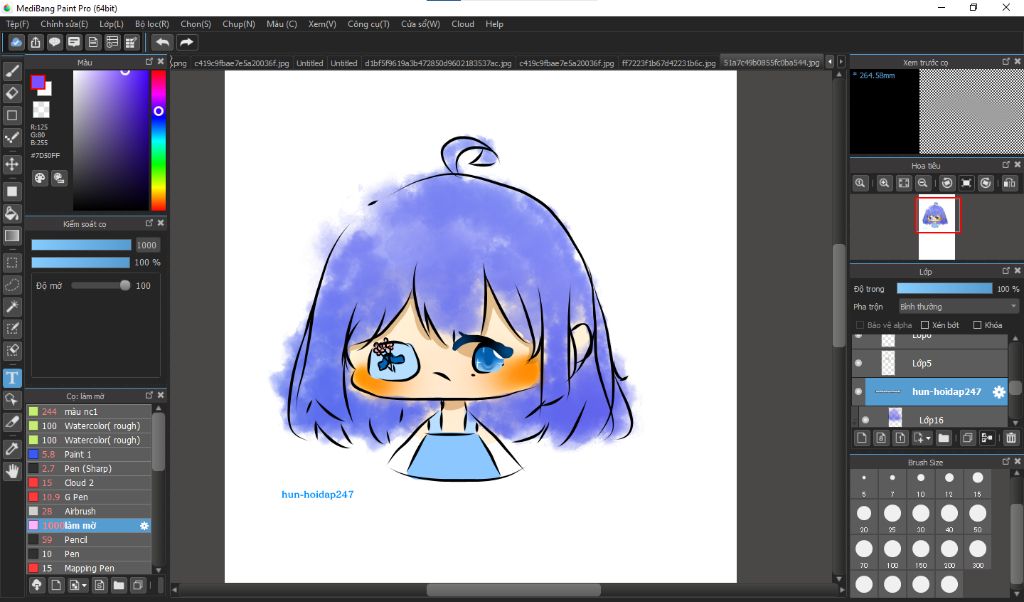
Task: Adjust the Độ trong layer opacity slider
Action: [944, 289]
